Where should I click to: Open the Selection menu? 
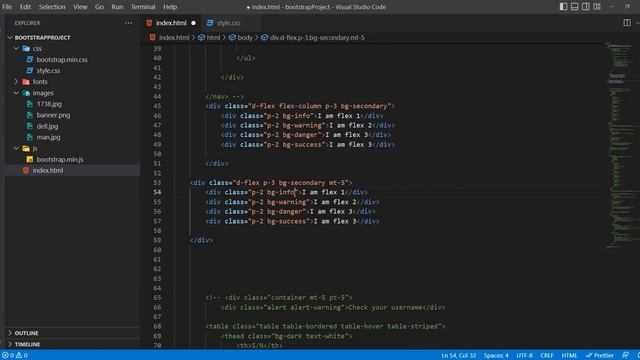(52, 7)
